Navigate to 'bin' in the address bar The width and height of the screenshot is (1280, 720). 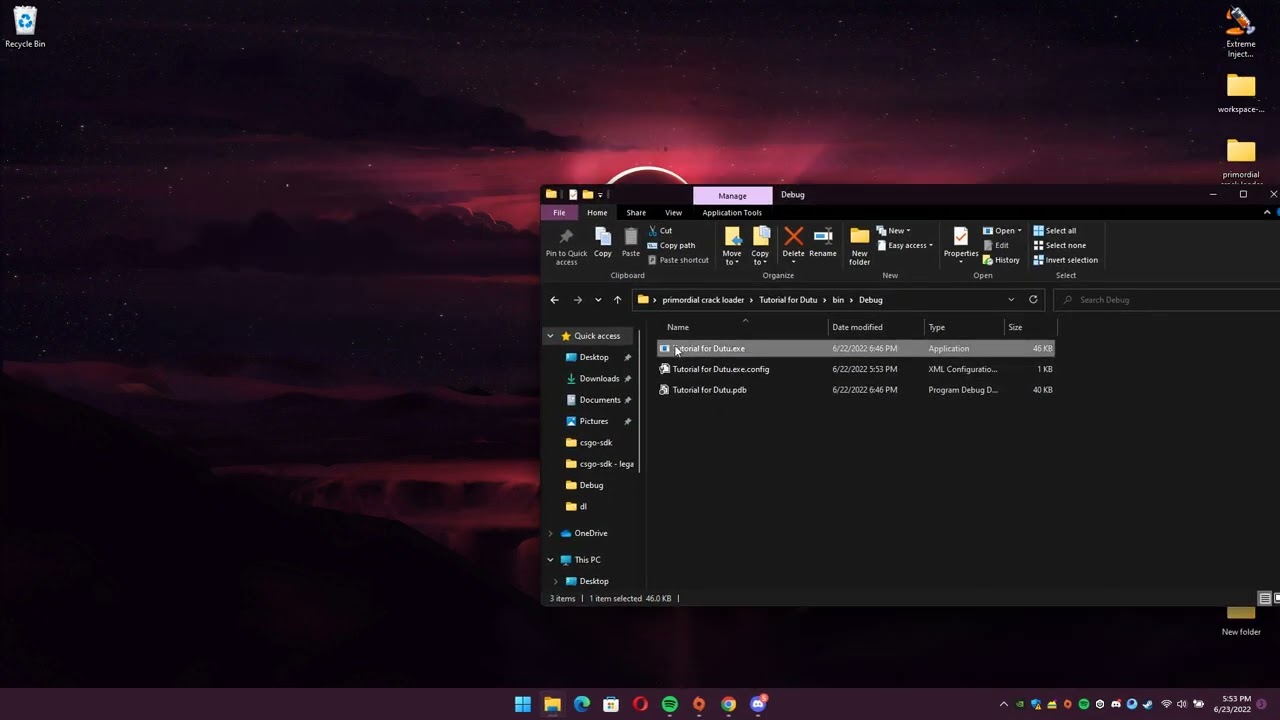coord(838,300)
